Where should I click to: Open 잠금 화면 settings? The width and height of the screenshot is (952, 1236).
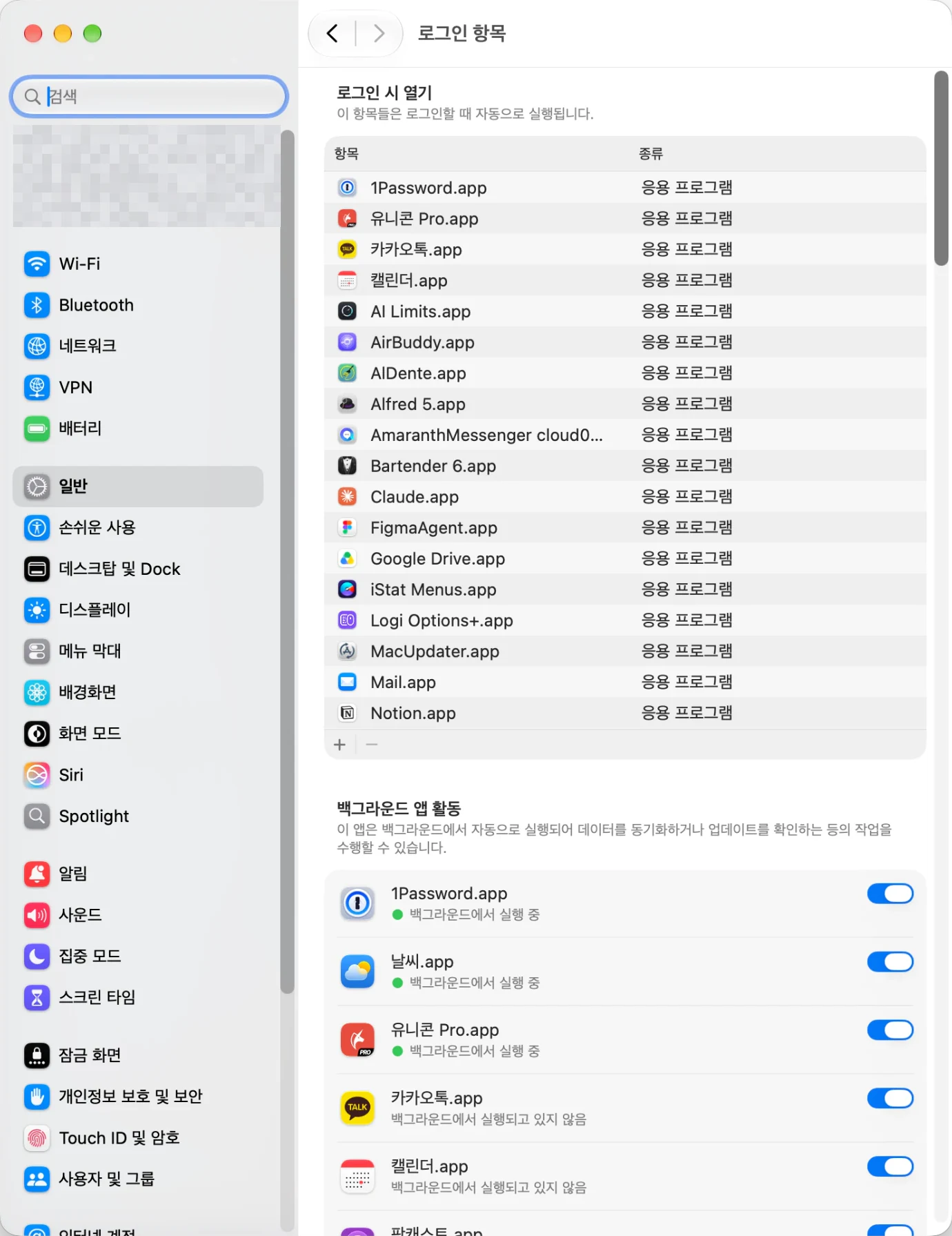[138, 1055]
